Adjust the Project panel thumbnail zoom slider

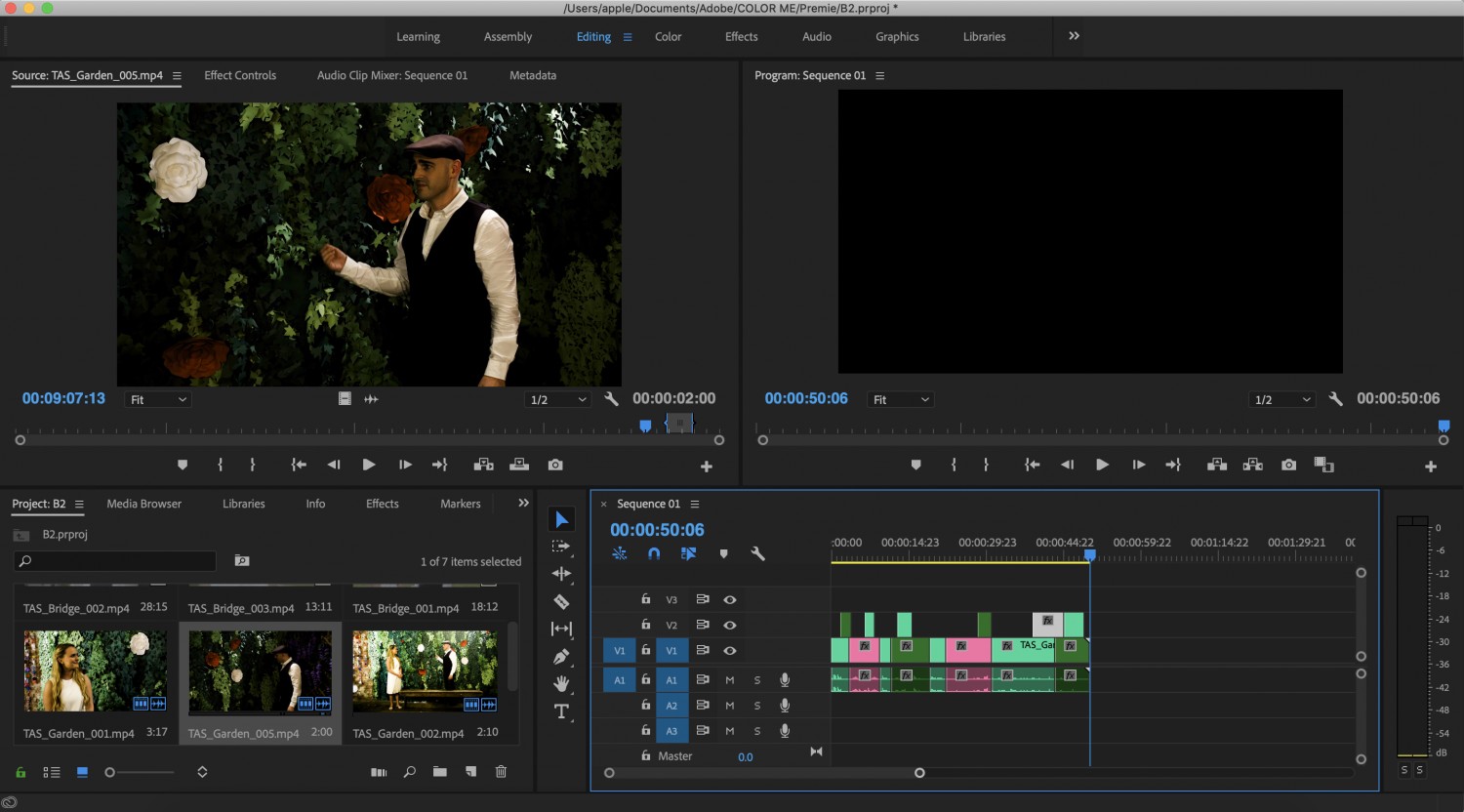142,772
